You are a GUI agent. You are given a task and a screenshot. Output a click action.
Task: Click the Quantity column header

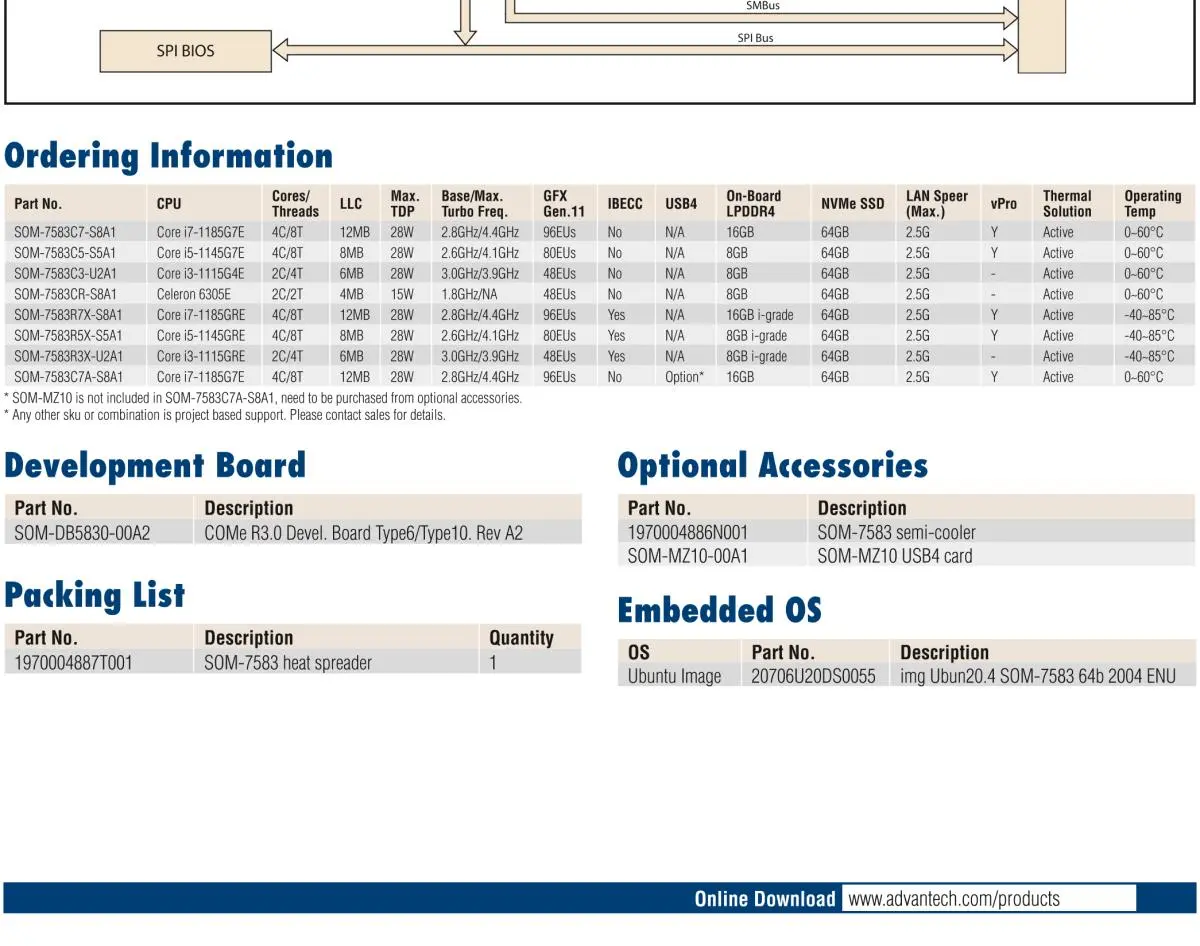[x=521, y=638]
